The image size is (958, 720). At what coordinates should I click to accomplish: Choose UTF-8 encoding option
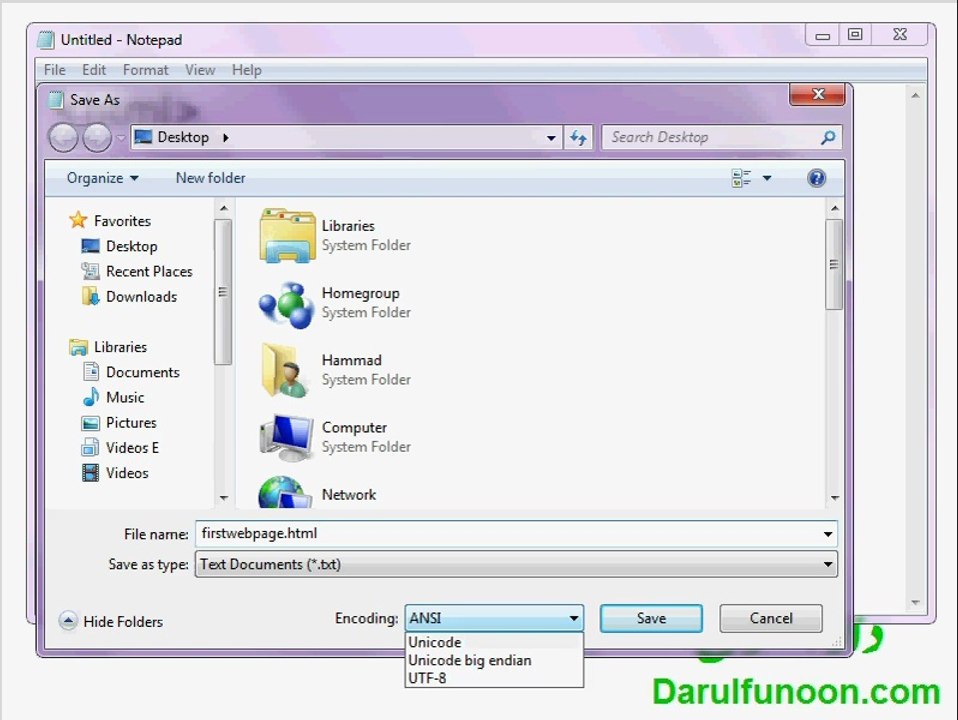point(494,678)
